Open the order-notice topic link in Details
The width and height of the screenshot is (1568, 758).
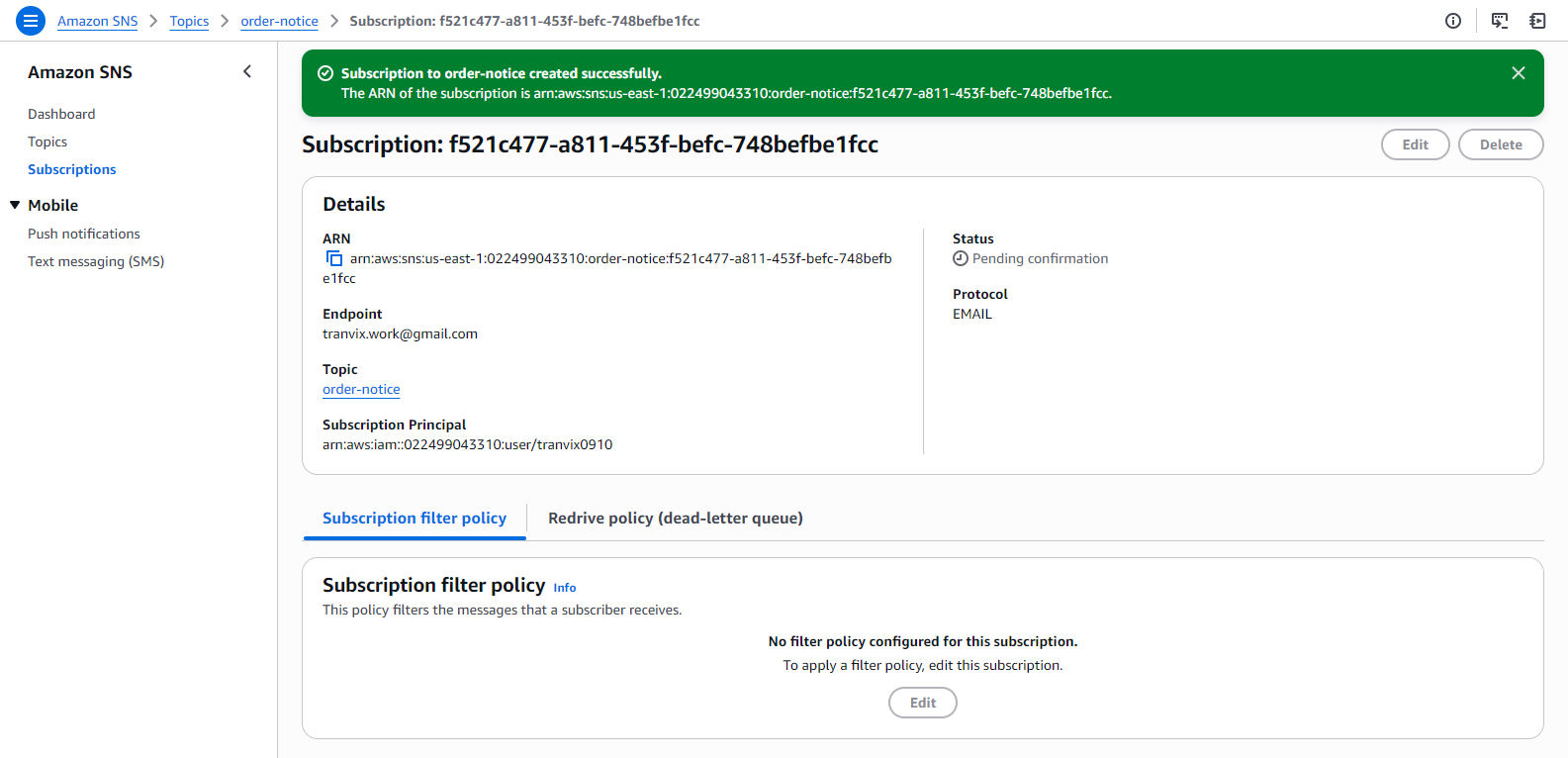[x=361, y=389]
